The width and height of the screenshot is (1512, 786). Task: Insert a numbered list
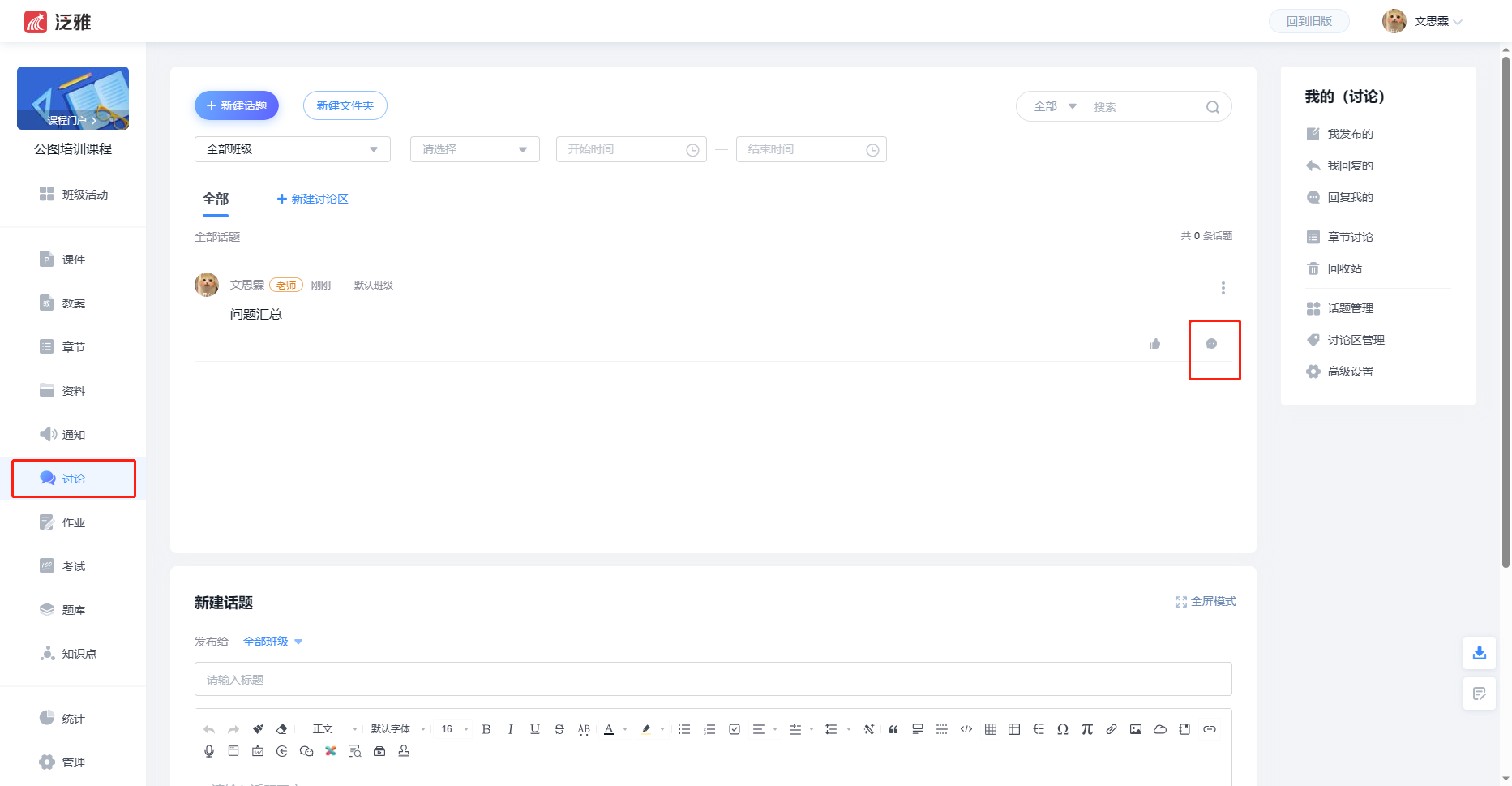pos(709,729)
